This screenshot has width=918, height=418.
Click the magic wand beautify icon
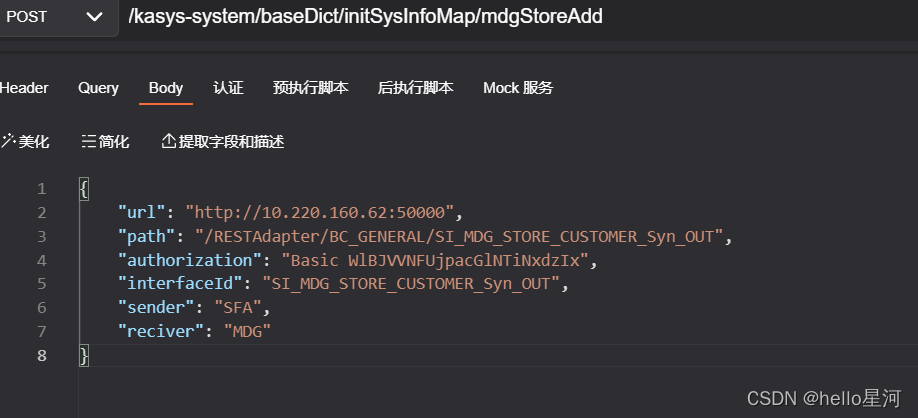coord(8,141)
